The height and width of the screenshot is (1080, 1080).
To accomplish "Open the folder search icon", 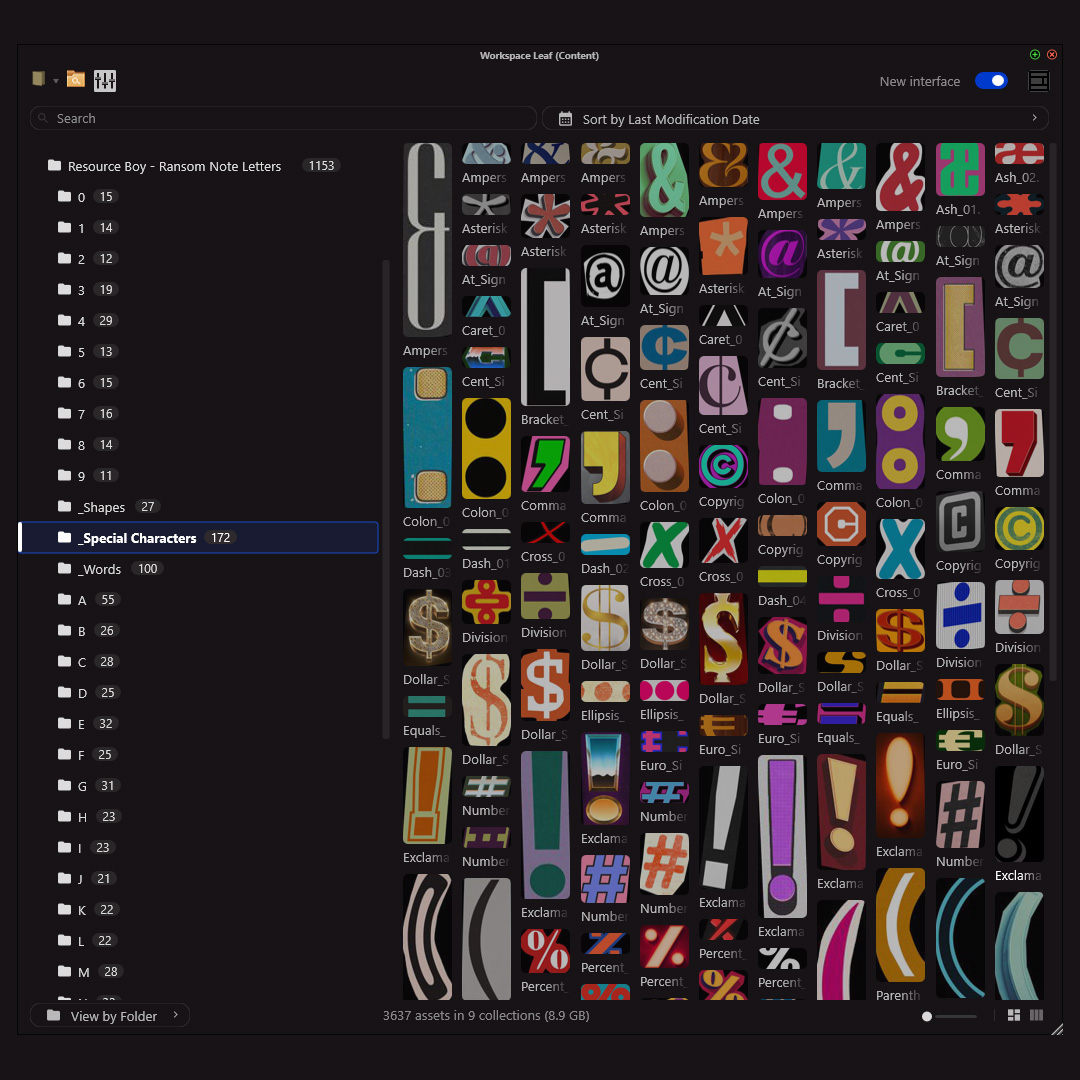I will click(76, 80).
